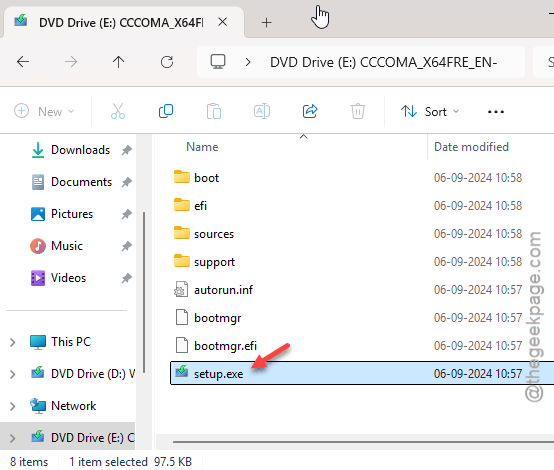Open the See more options ellipsis
554x470 pixels.
[x=496, y=112]
